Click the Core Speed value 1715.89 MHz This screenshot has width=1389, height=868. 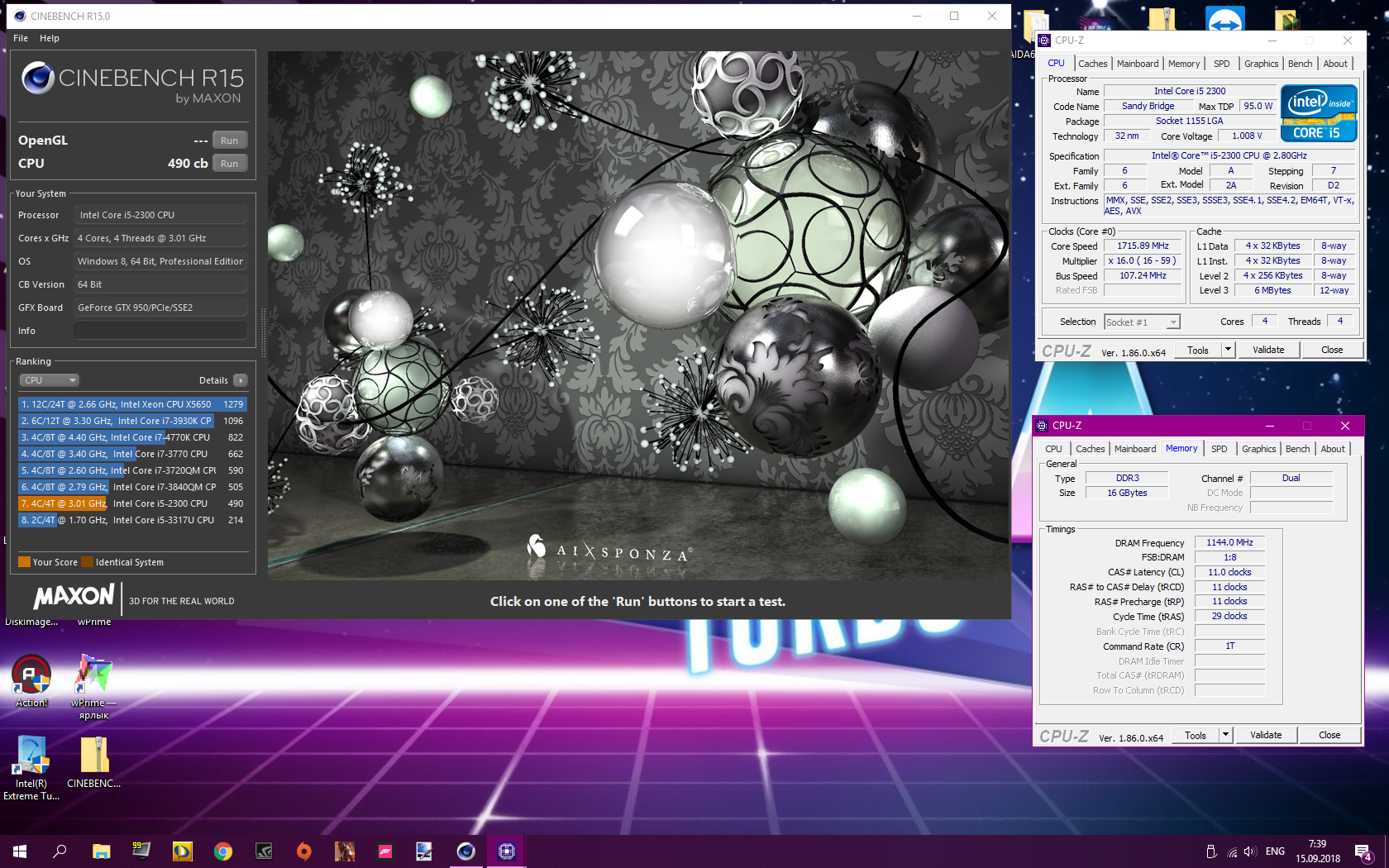[1143, 246]
